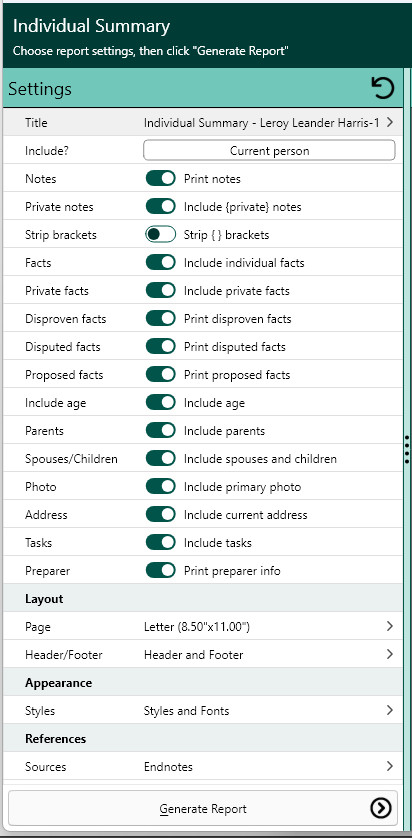Toggle the Include parents switch

pyautogui.click(x=160, y=430)
